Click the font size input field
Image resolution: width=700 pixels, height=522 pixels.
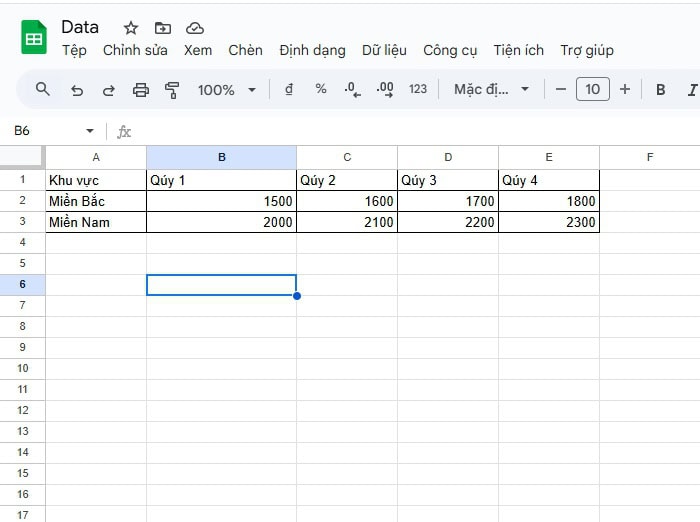[593, 90]
